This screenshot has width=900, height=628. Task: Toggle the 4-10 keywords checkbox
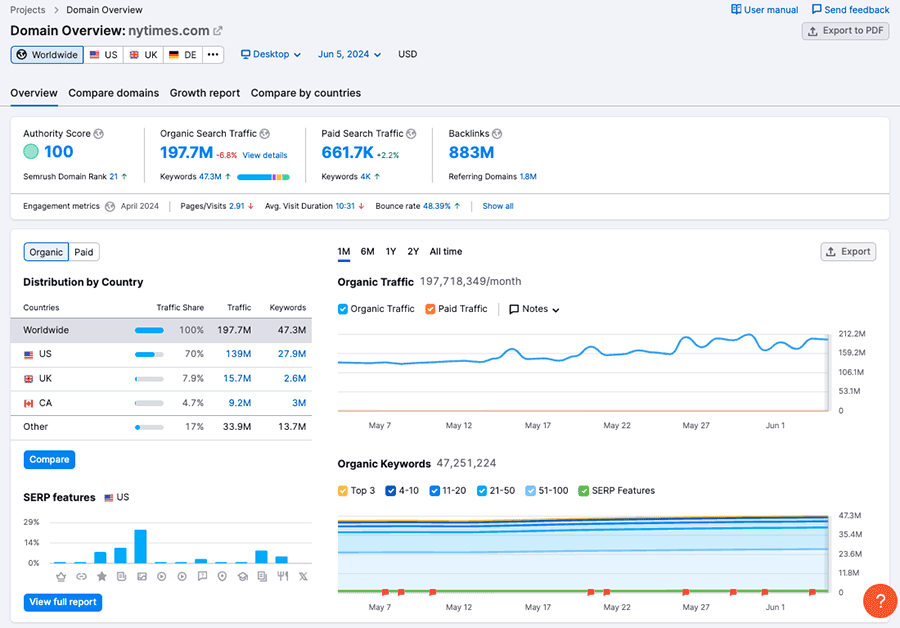[391, 491]
